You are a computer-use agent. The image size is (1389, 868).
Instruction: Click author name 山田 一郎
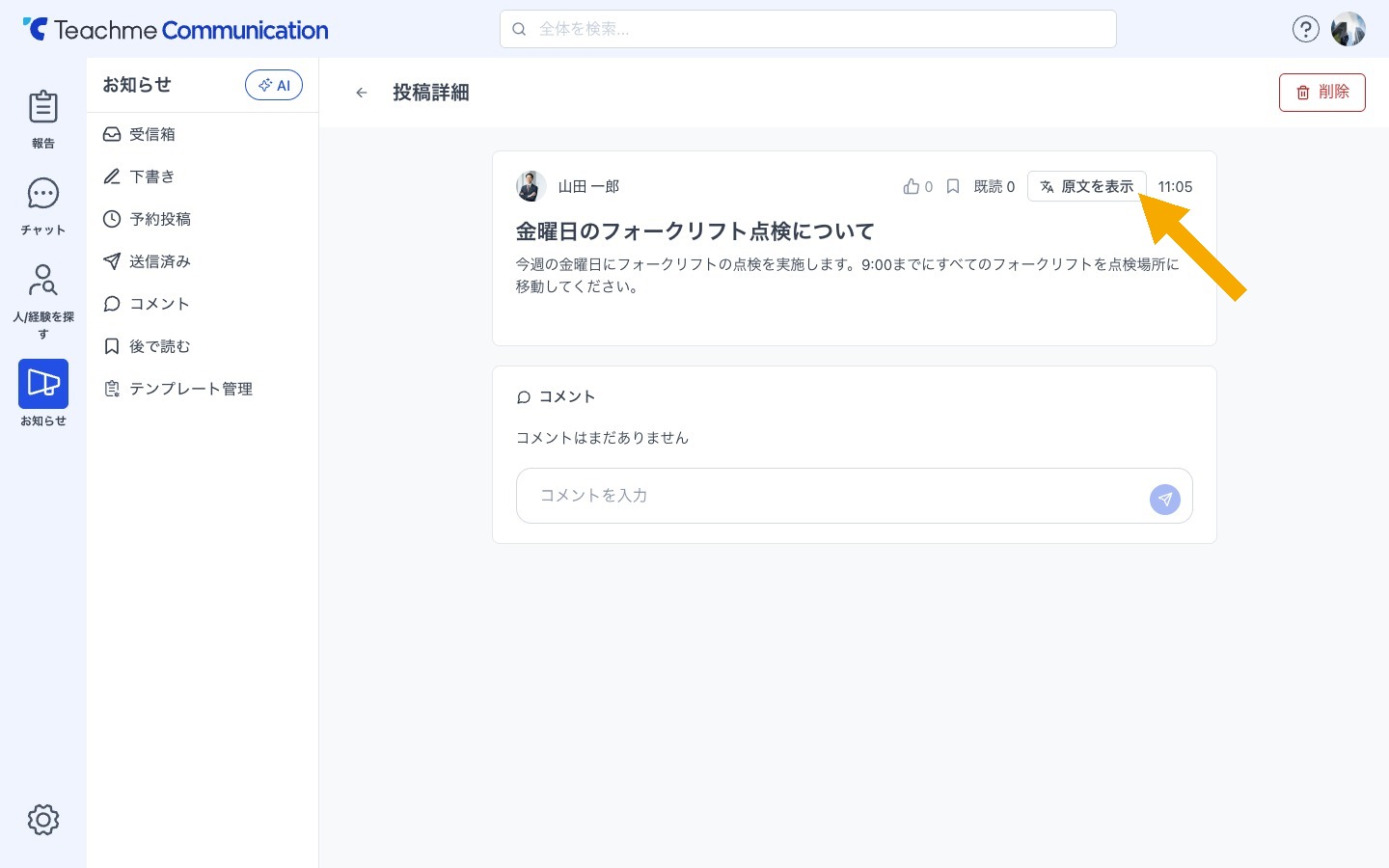coord(588,186)
